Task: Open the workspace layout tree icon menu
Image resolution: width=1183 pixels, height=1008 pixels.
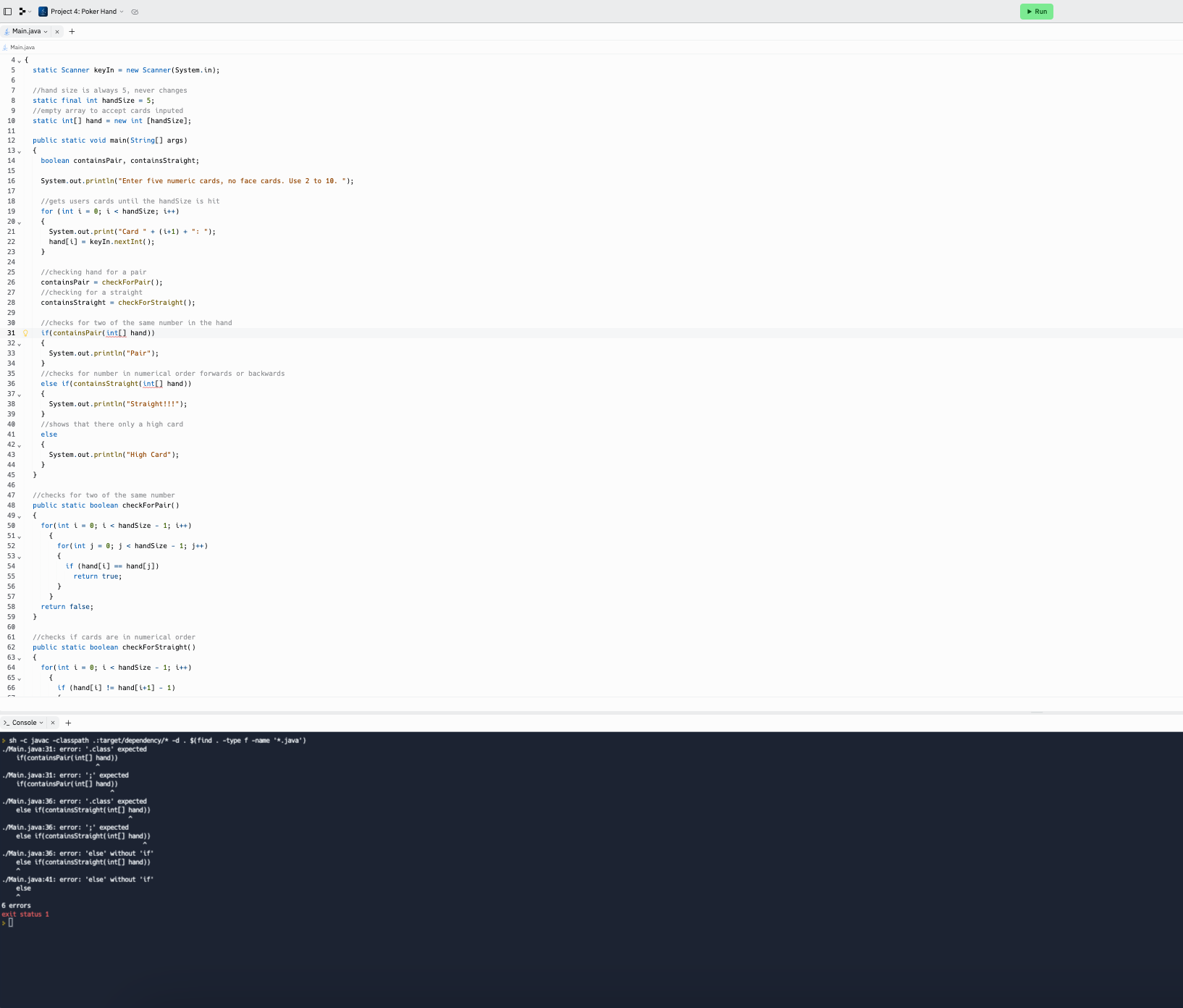Action: coord(25,12)
